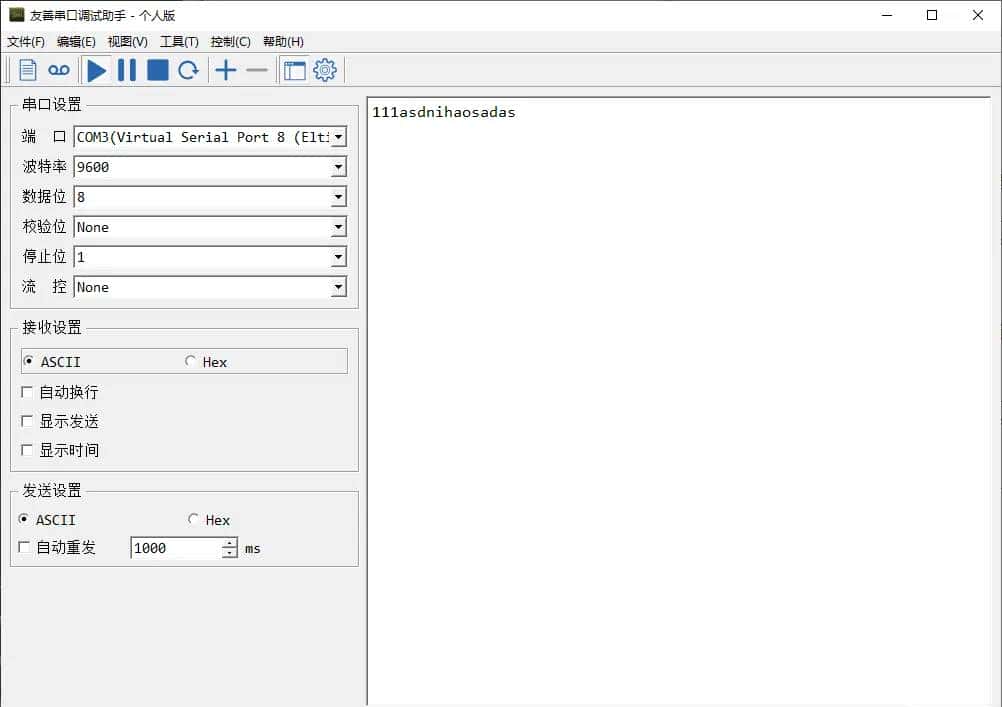Click the 串口设置 group title
Screen dimensions: 1002x707
point(52,104)
